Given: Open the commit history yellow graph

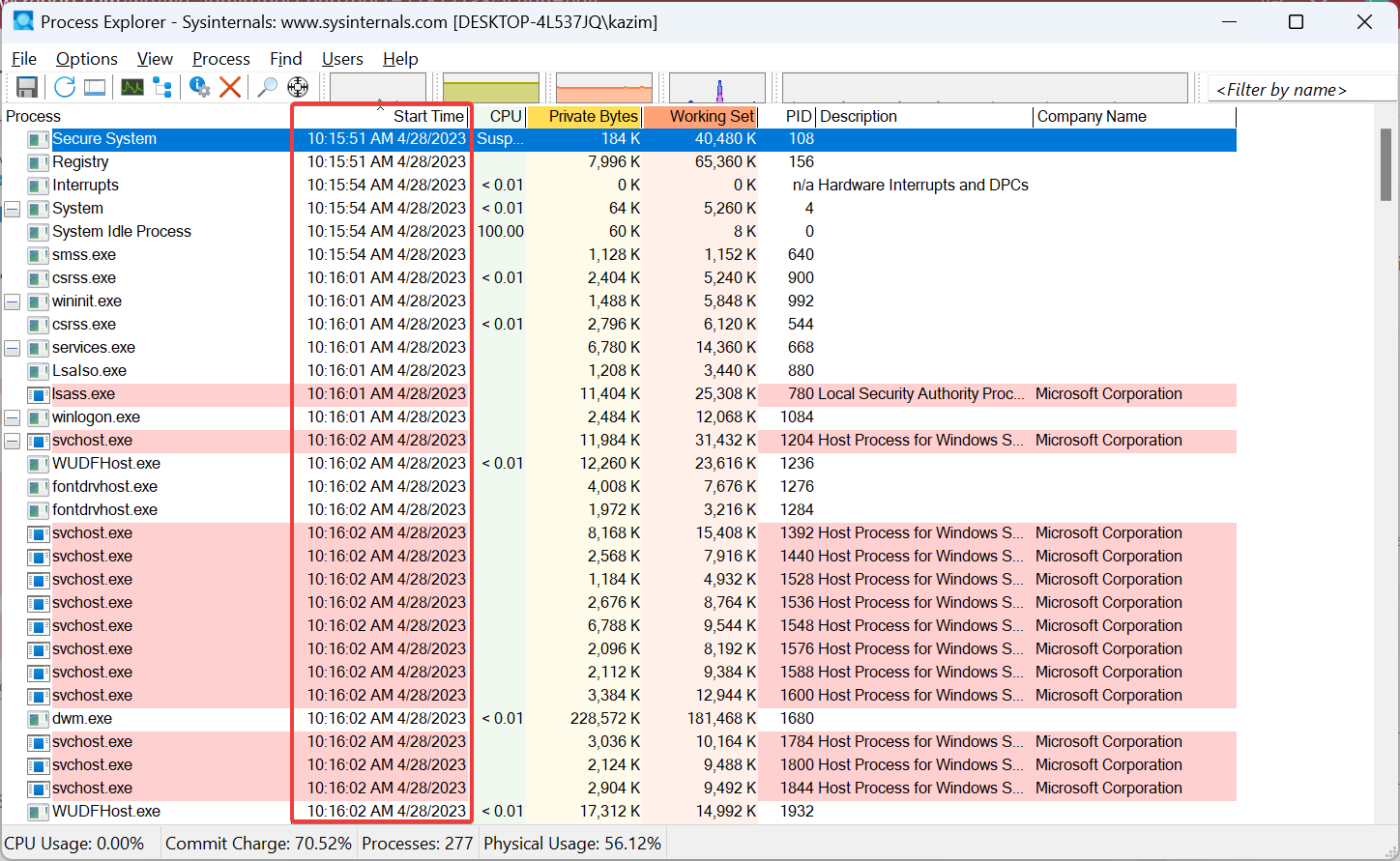Looking at the screenshot, I should point(491,87).
